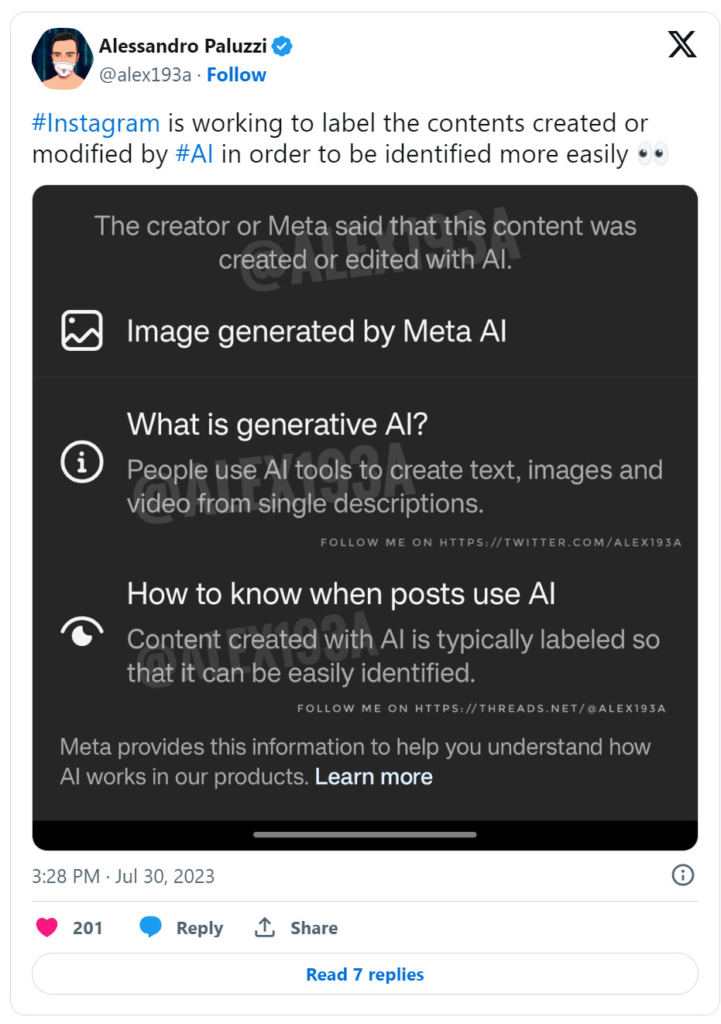The image size is (721, 1024).
Task: Click the image icon beside Meta AI label
Action: [x=82, y=331]
